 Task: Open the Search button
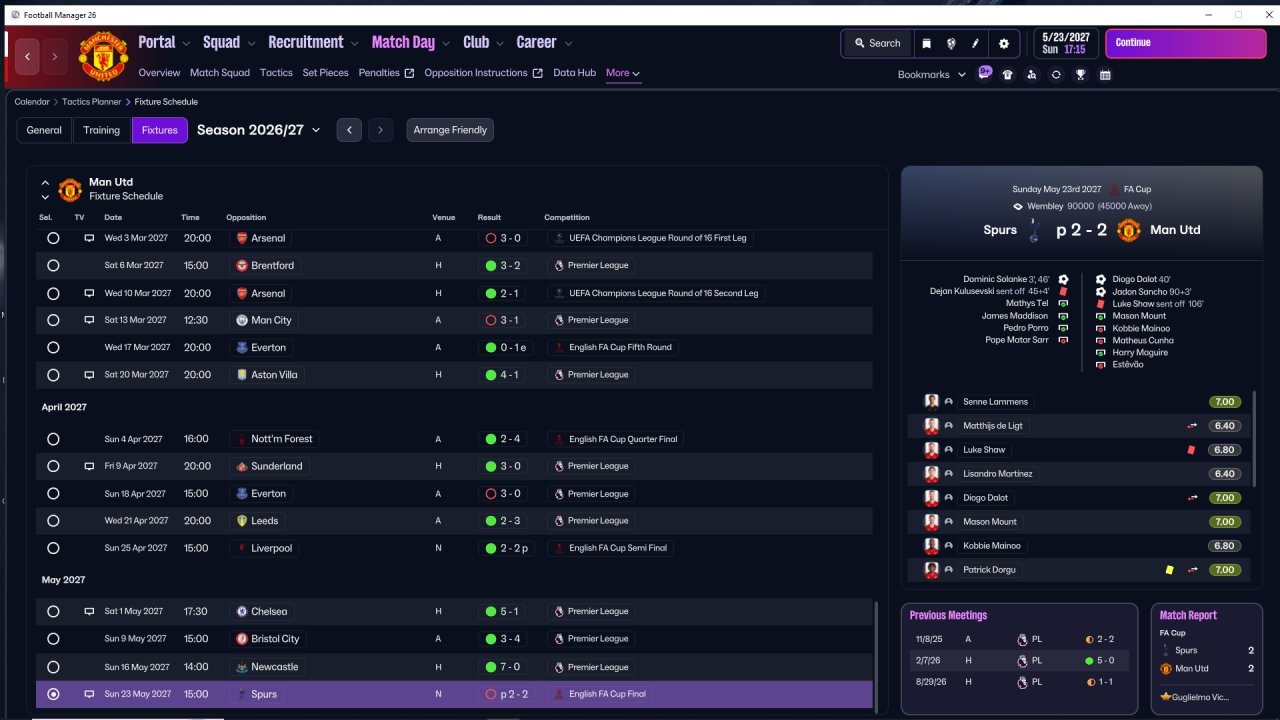point(877,43)
